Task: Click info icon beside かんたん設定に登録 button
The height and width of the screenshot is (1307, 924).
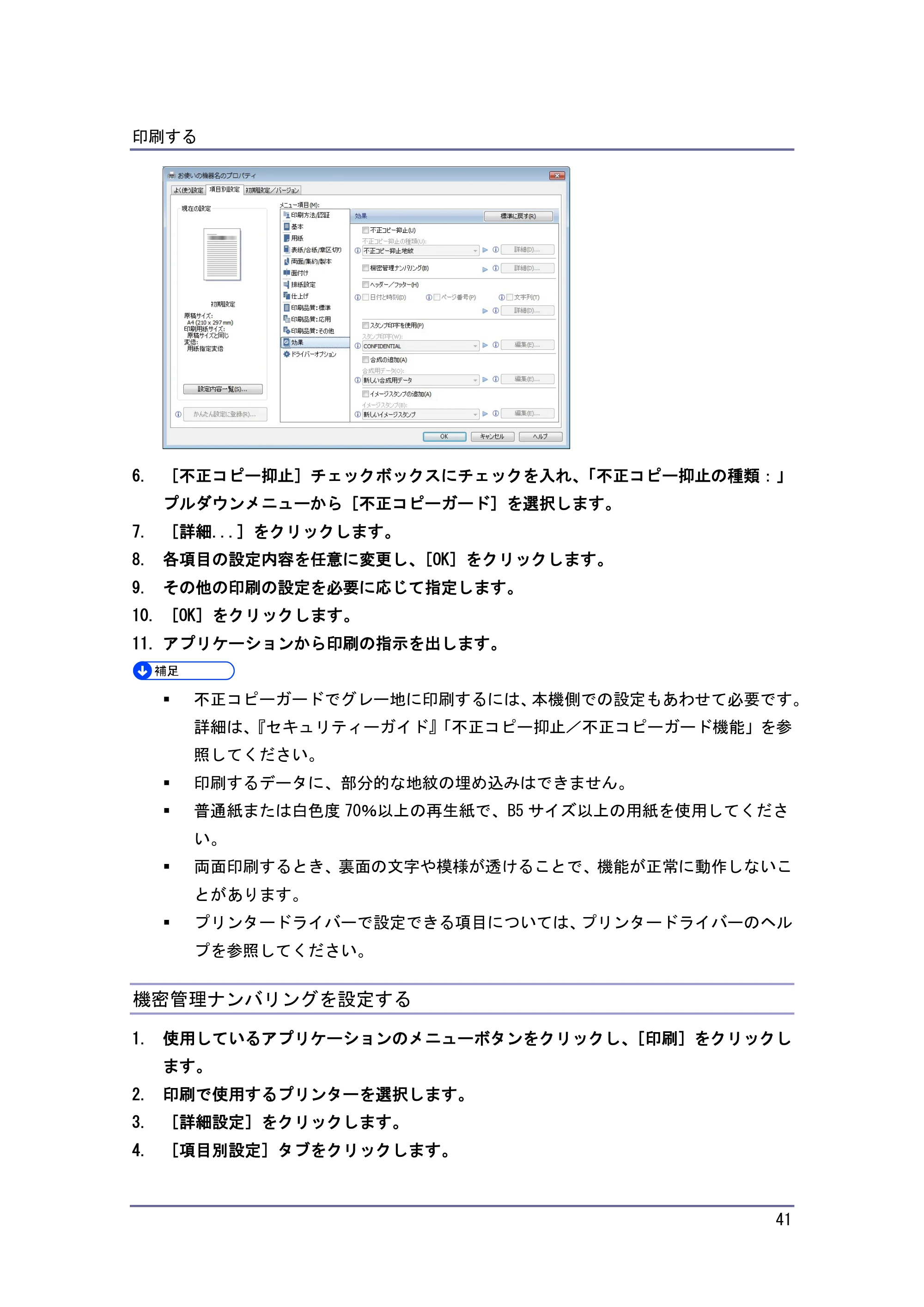Action: pyautogui.click(x=178, y=414)
